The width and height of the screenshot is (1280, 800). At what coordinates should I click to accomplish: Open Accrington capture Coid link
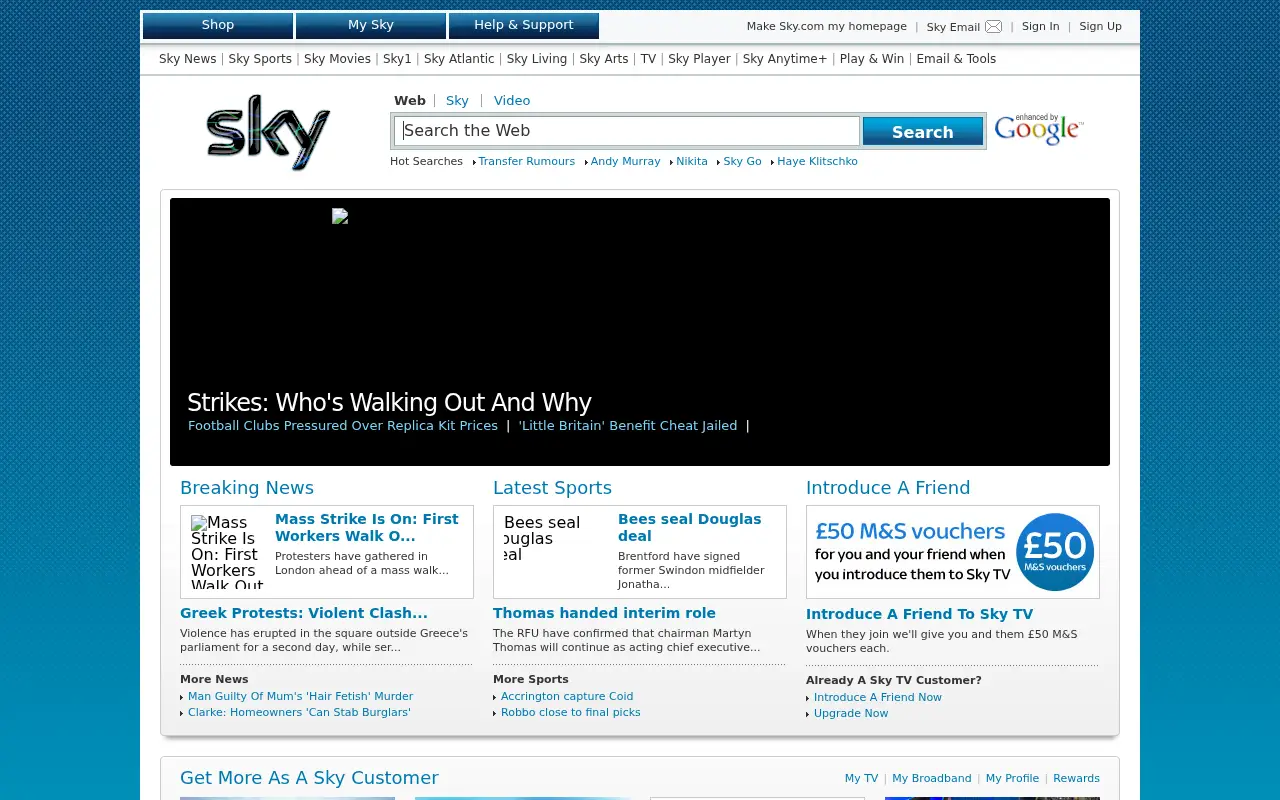567,696
